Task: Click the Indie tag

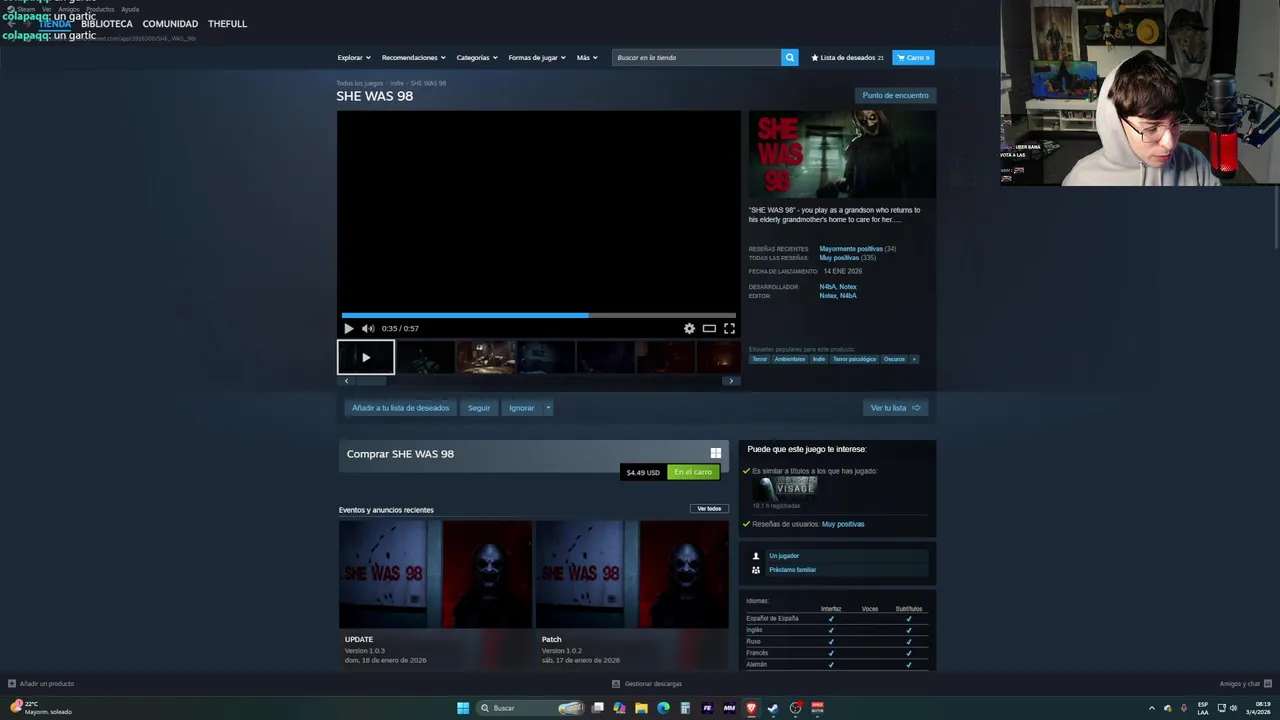Action: [819, 359]
